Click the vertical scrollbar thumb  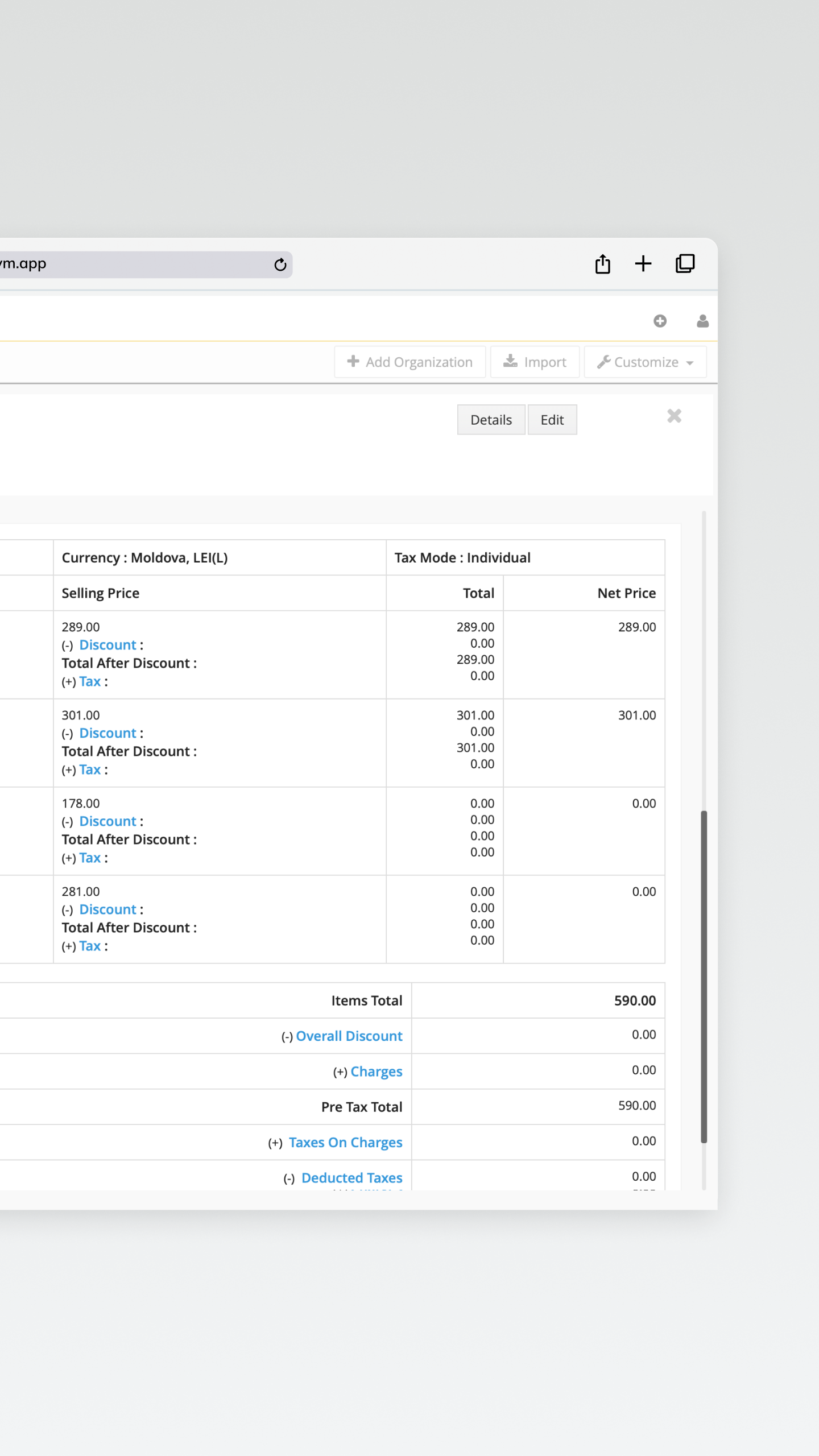pos(704,976)
